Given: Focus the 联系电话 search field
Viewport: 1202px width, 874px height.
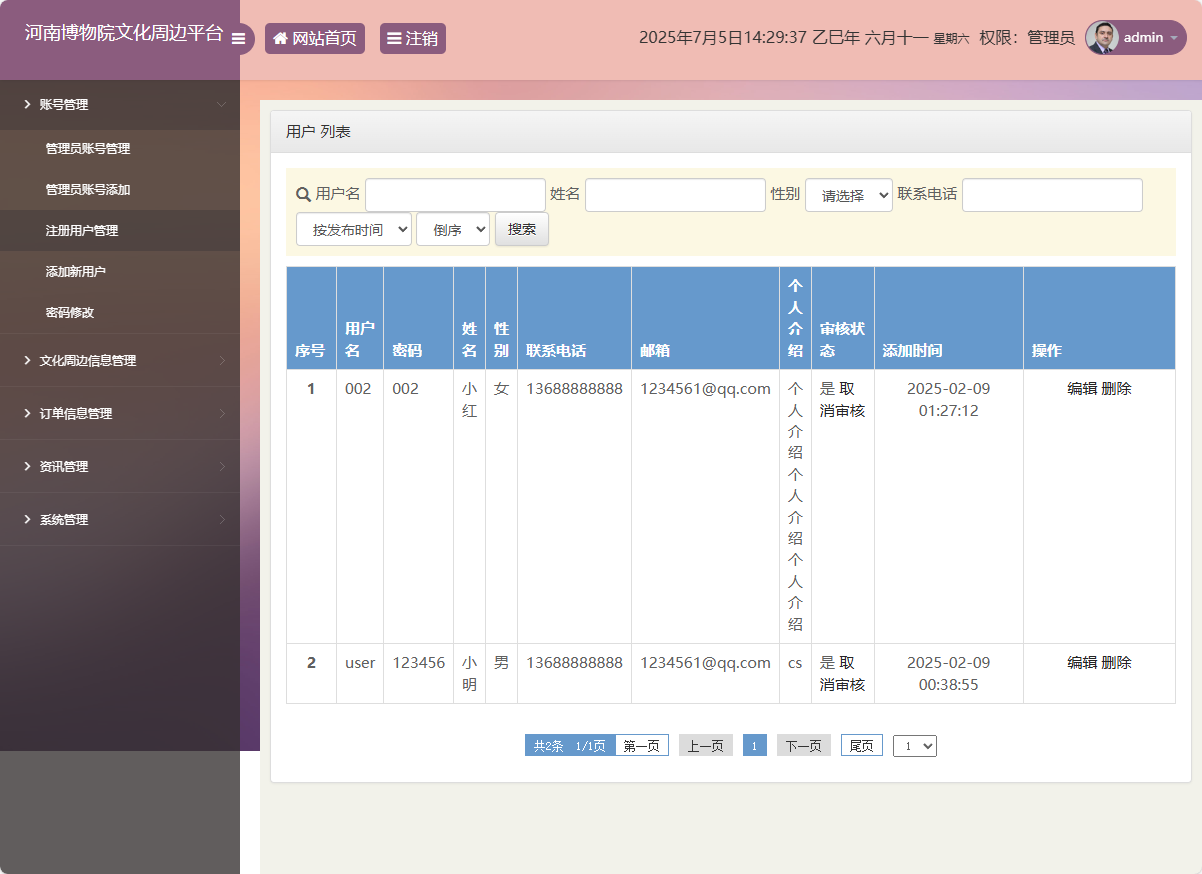Looking at the screenshot, I should 1051,195.
